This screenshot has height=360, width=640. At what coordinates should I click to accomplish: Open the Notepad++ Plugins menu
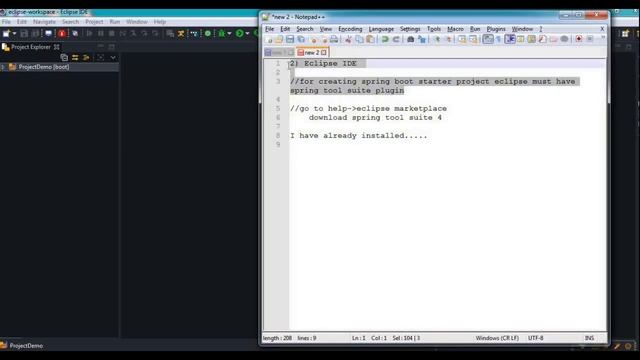tap(496, 29)
